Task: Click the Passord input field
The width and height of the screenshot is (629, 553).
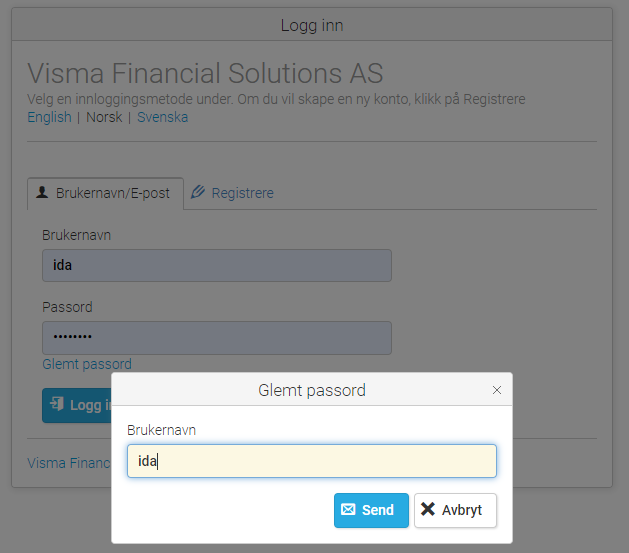Action: tap(217, 338)
